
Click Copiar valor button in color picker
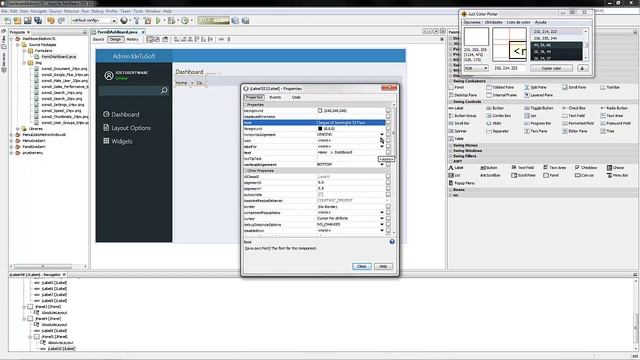(x=551, y=68)
